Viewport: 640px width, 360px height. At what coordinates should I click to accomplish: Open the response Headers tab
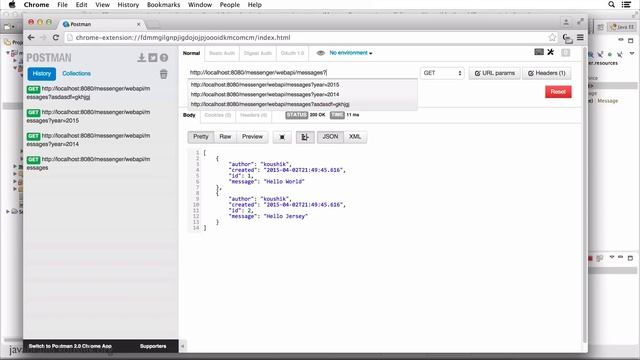(x=253, y=115)
